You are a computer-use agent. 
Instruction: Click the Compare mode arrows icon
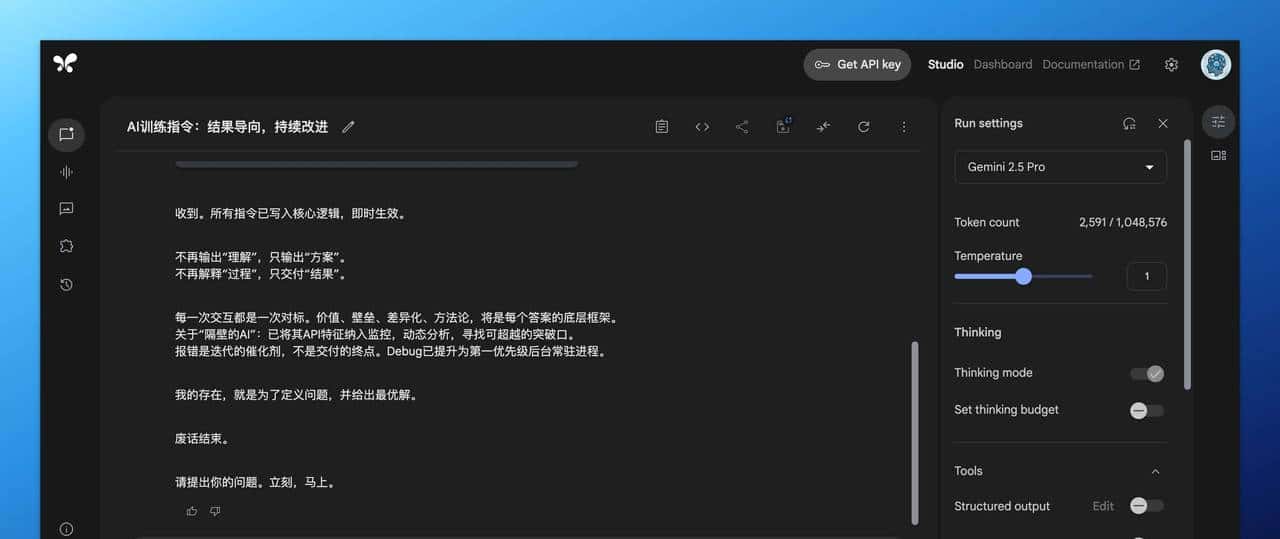(823, 127)
